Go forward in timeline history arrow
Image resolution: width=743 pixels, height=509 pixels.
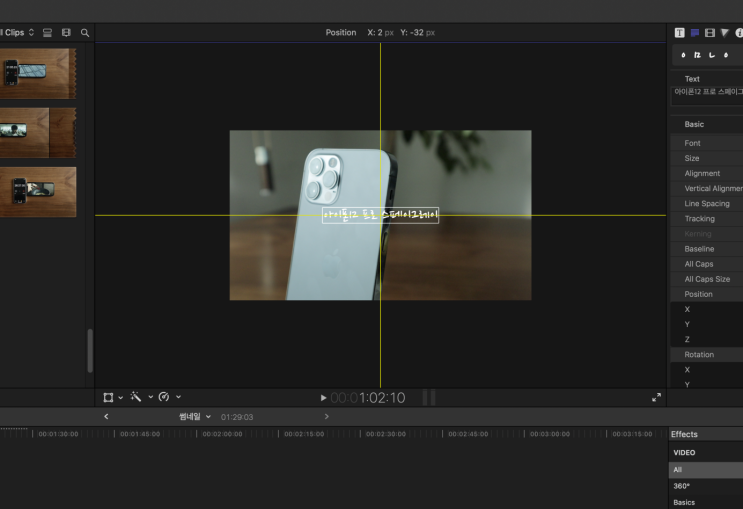point(326,417)
